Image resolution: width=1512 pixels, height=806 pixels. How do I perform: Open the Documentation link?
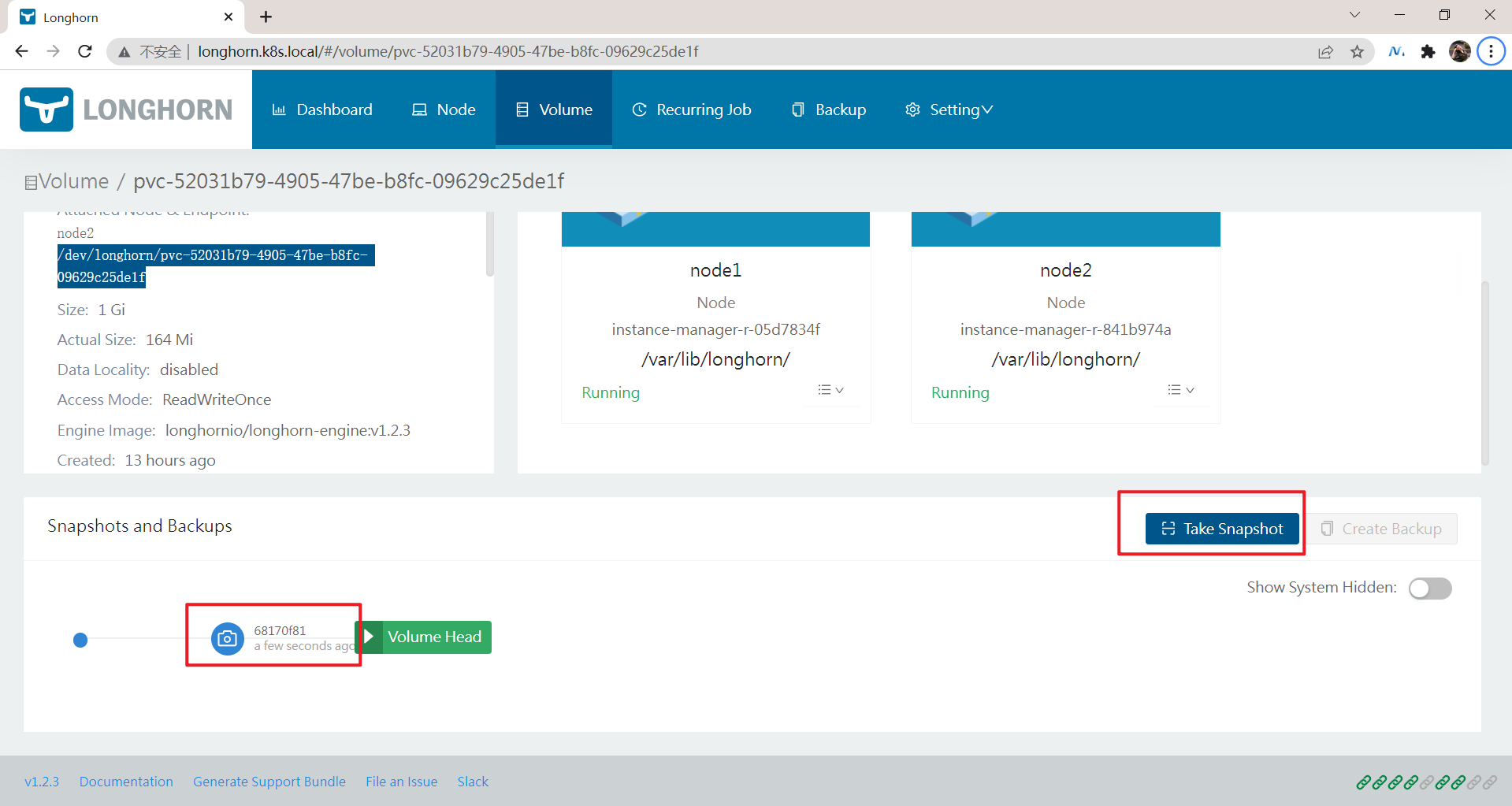(126, 782)
